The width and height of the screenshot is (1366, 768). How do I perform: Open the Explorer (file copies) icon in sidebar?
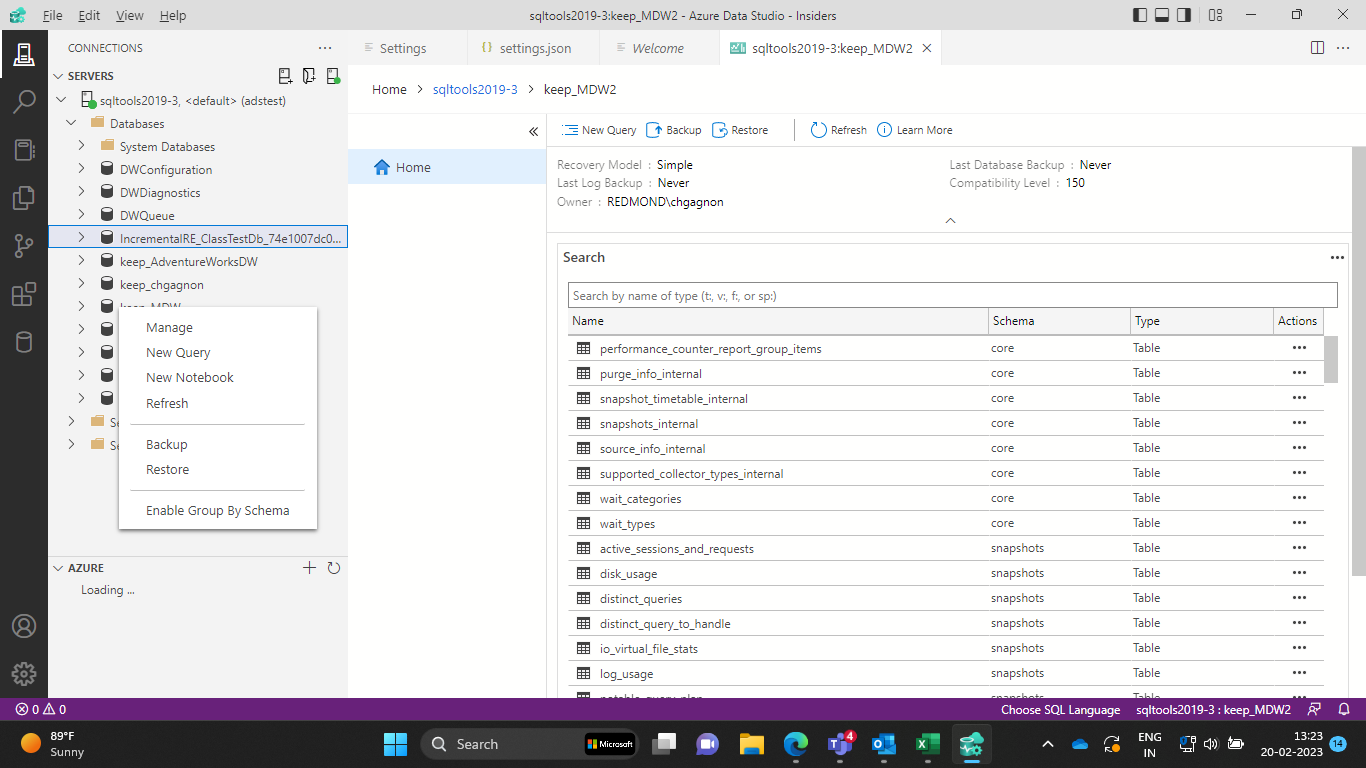point(24,198)
